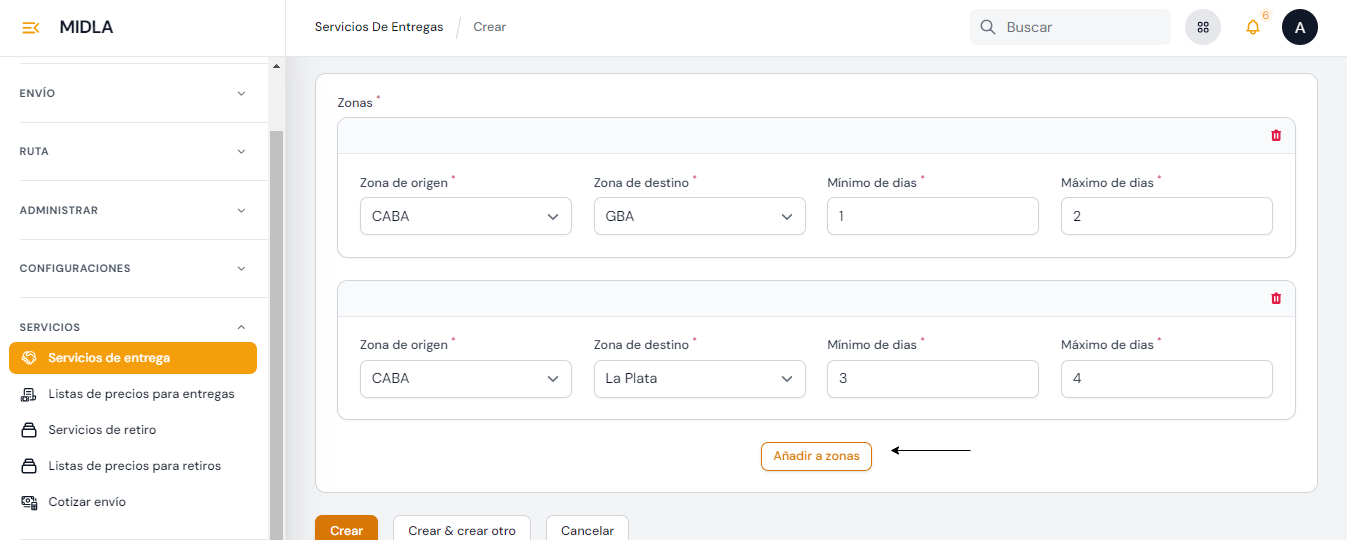1347x540 pixels.
Task: Click the Cancelar button
Action: [x=587, y=529]
